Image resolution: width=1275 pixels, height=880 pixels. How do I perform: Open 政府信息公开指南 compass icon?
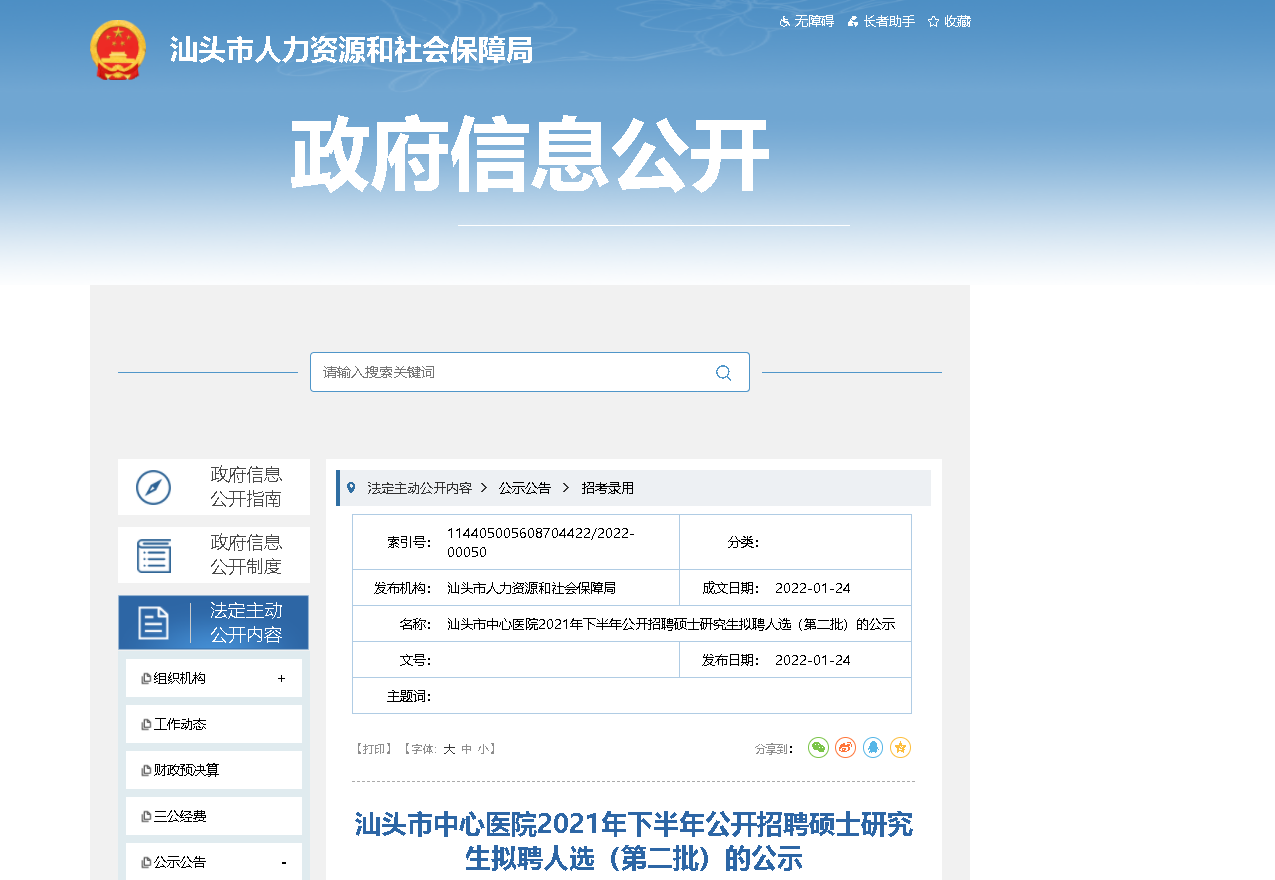click(x=154, y=487)
